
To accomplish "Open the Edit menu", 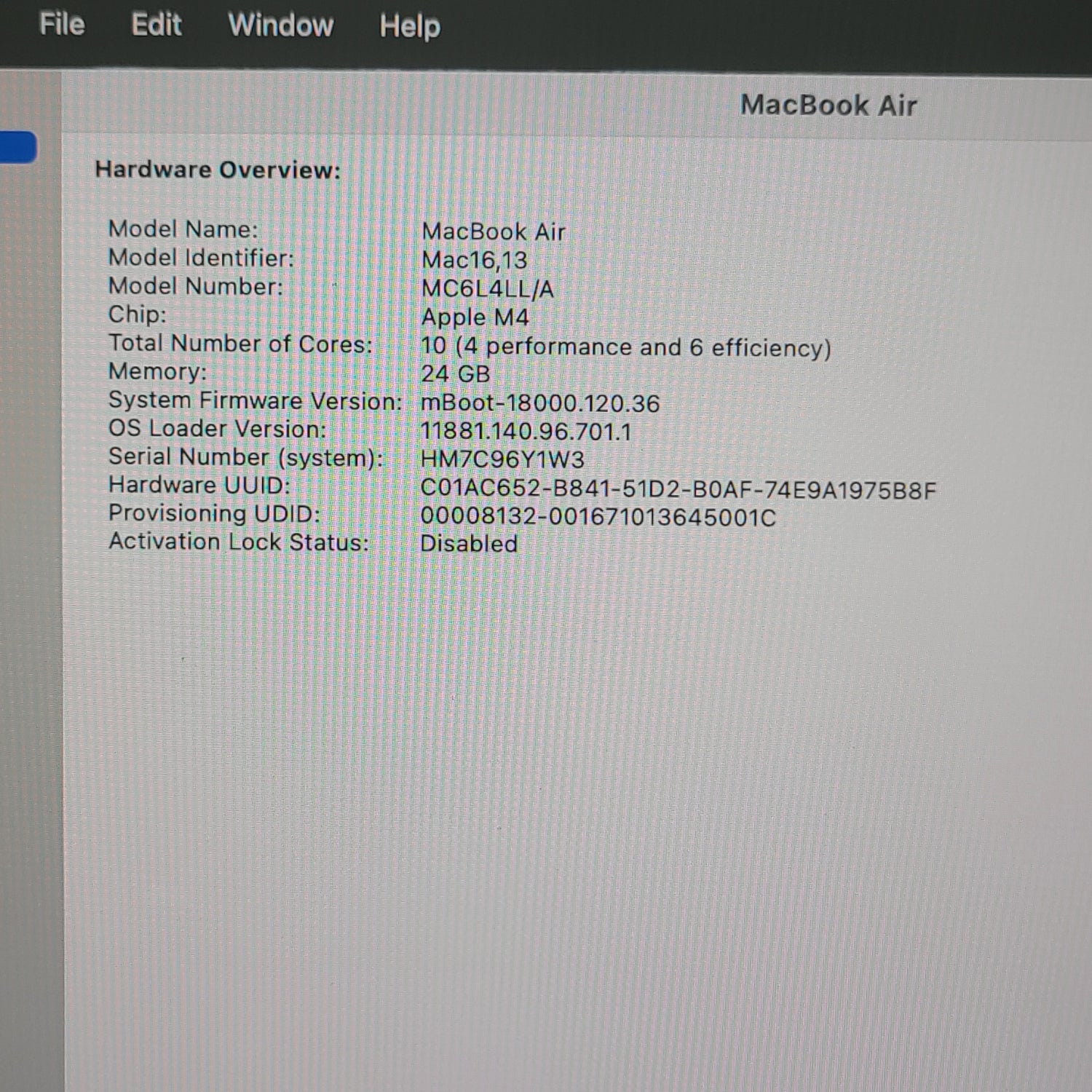I will click(x=157, y=25).
